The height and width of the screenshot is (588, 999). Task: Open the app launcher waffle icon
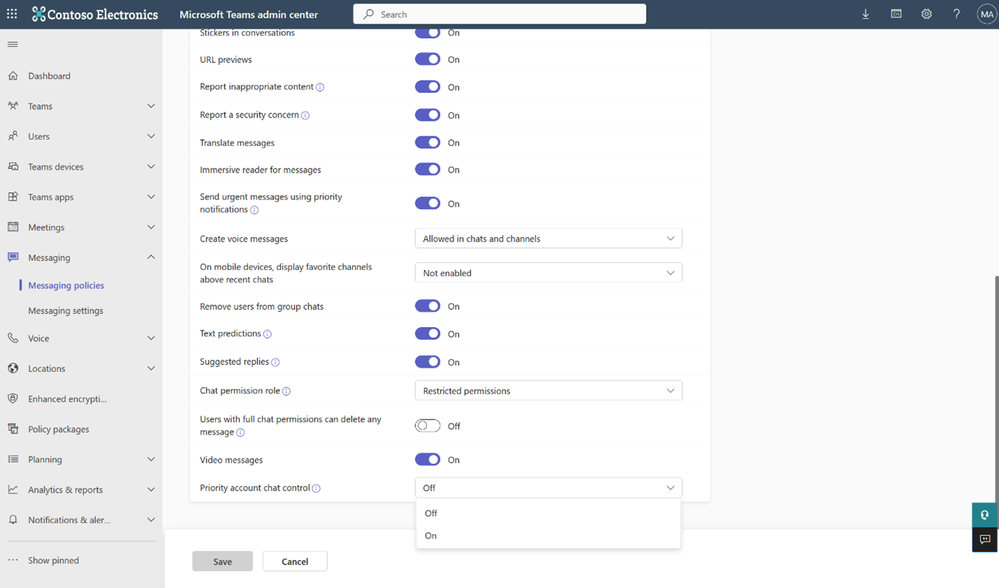point(12,13)
